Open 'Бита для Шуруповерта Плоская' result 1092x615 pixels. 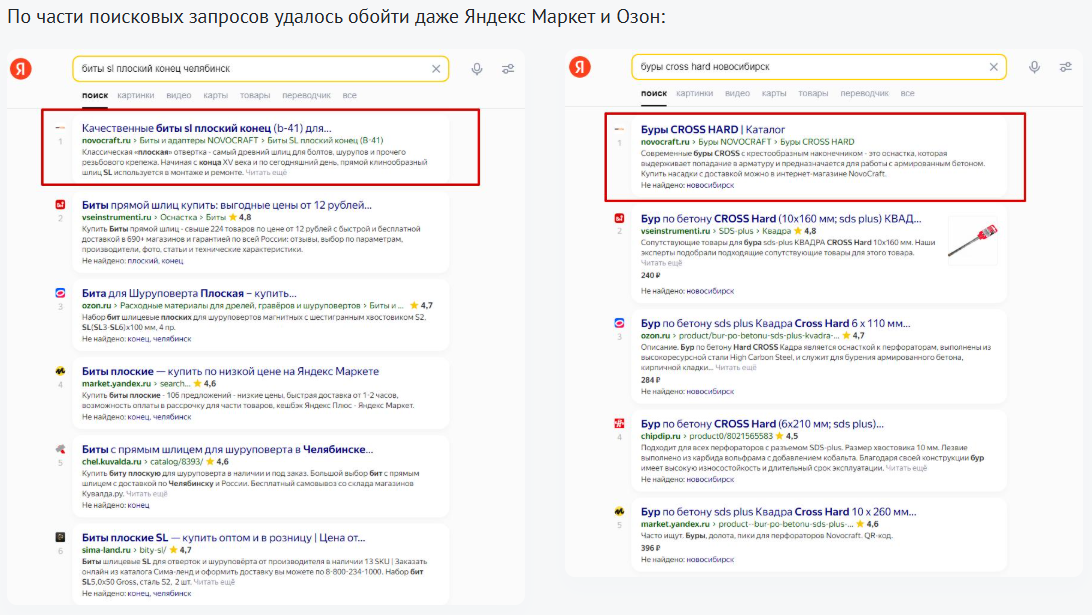coord(189,293)
